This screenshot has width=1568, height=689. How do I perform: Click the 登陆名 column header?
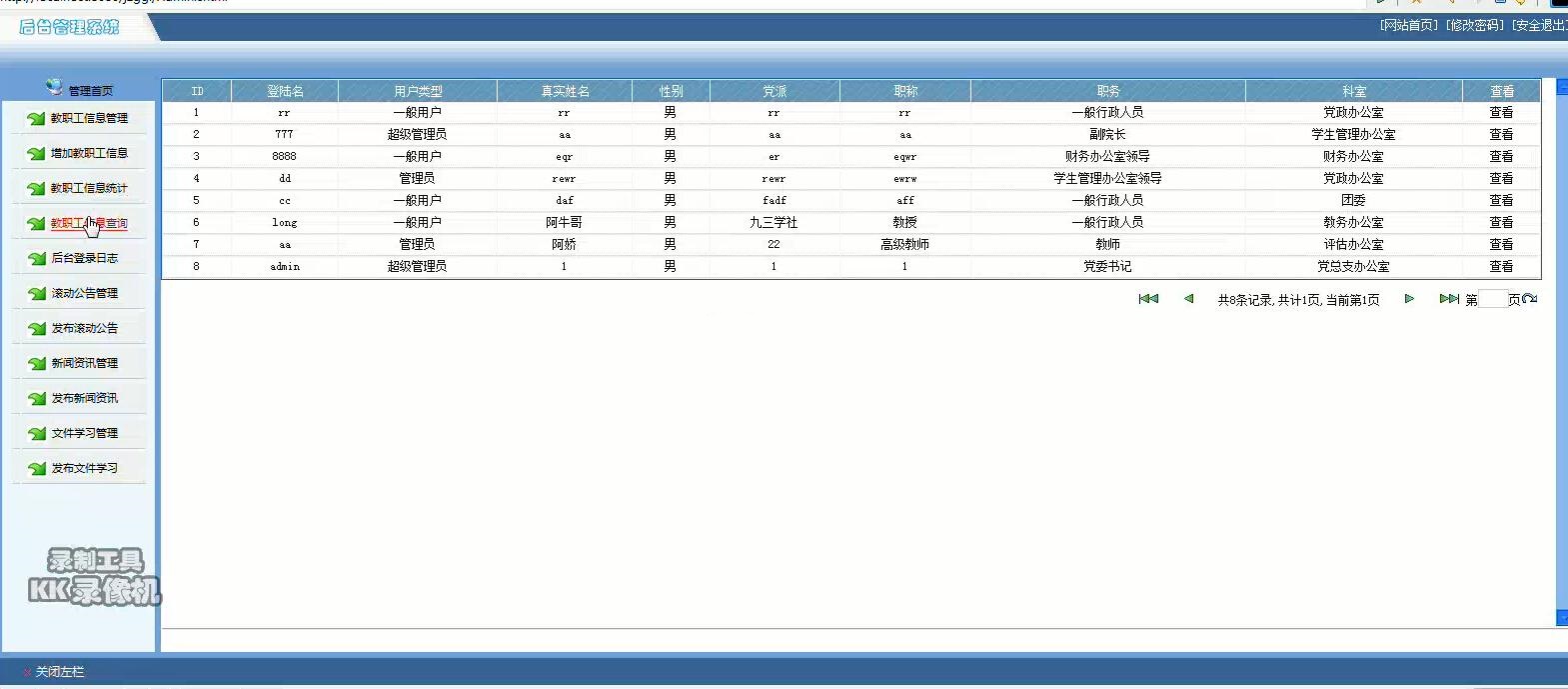(x=285, y=91)
